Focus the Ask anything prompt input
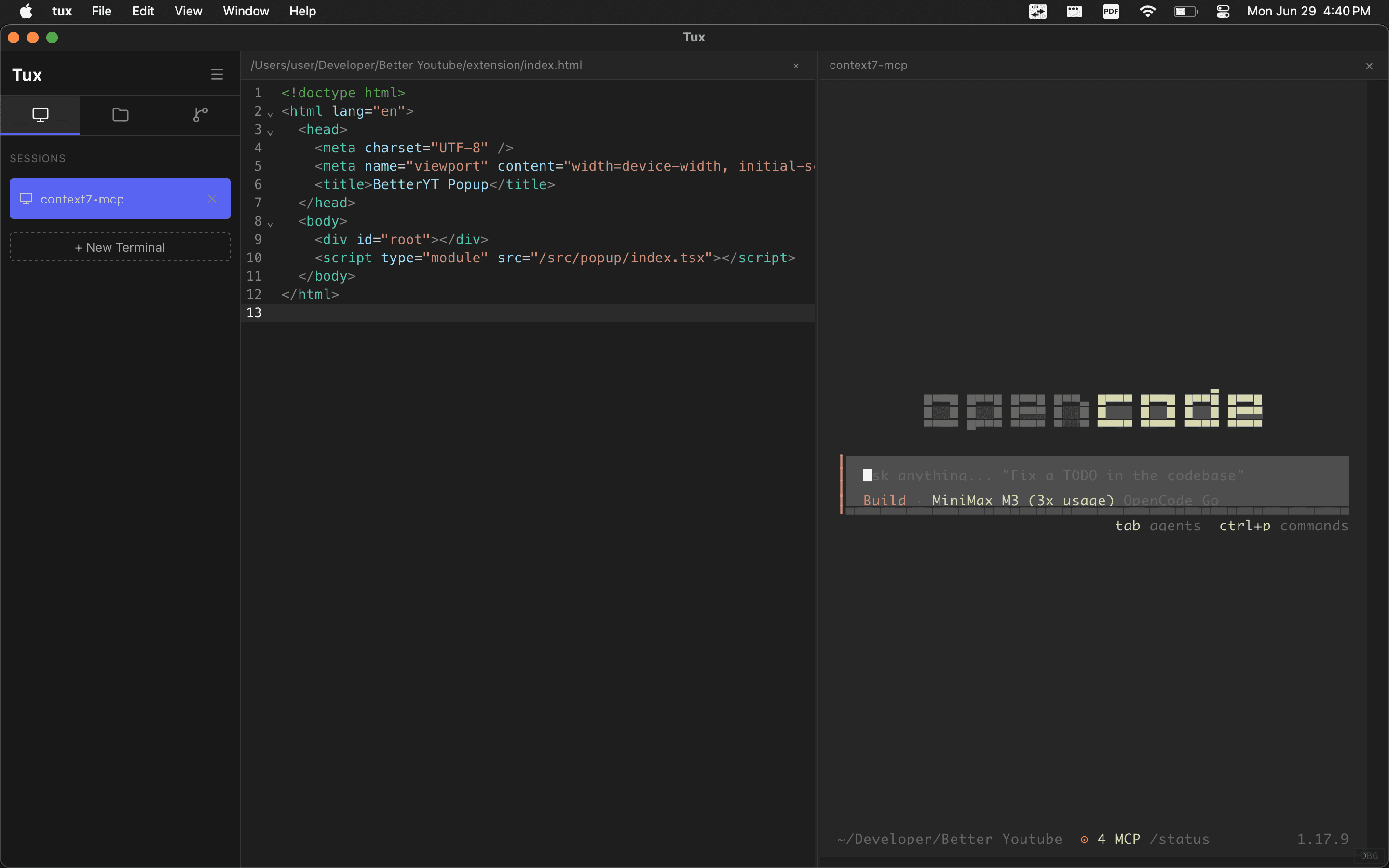The height and width of the screenshot is (868, 1389). pos(1097,475)
